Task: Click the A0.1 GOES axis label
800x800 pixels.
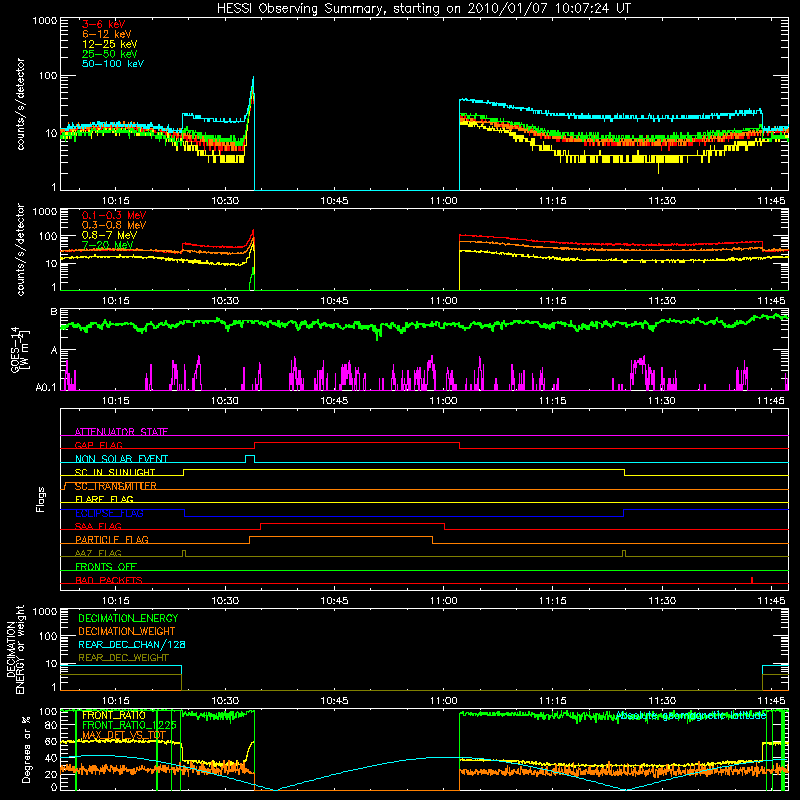Action: (45, 388)
